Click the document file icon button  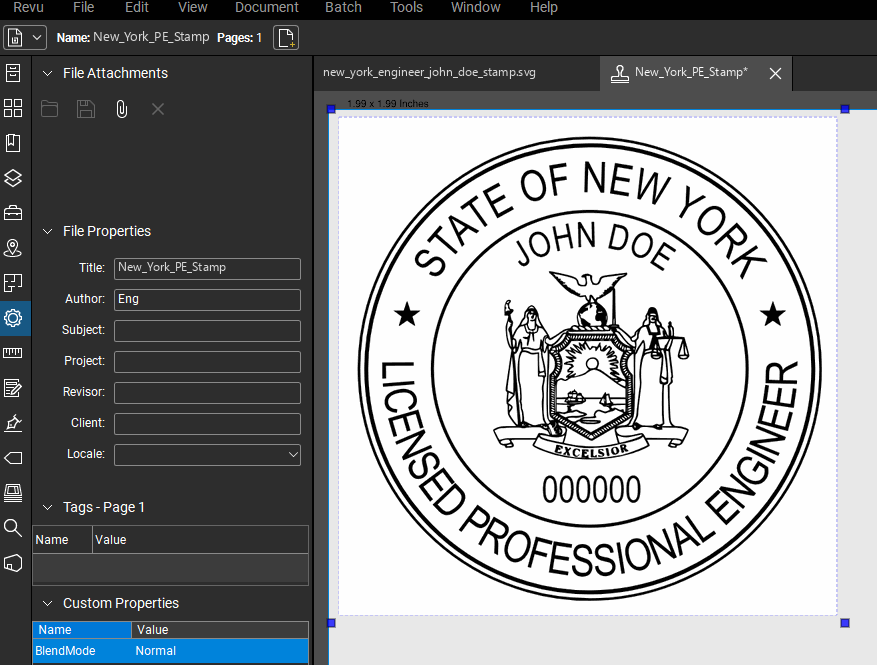tap(15, 38)
